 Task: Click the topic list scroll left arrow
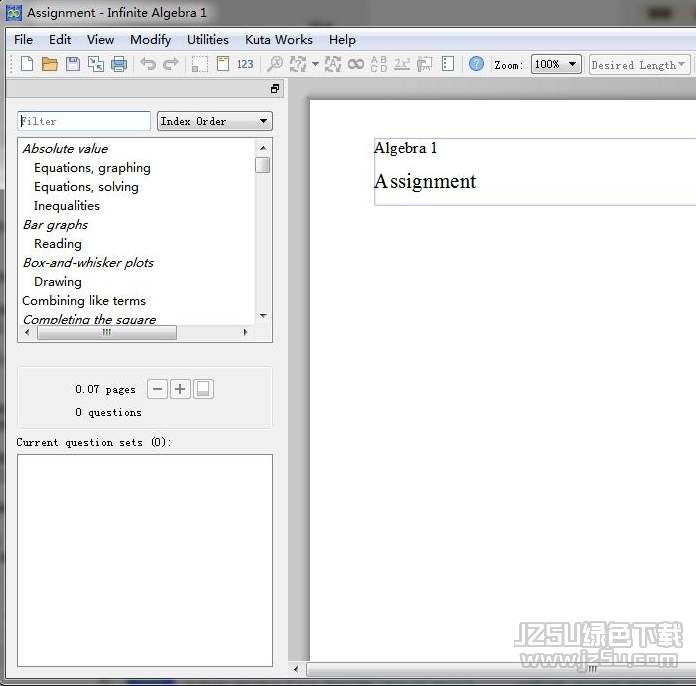(28, 332)
